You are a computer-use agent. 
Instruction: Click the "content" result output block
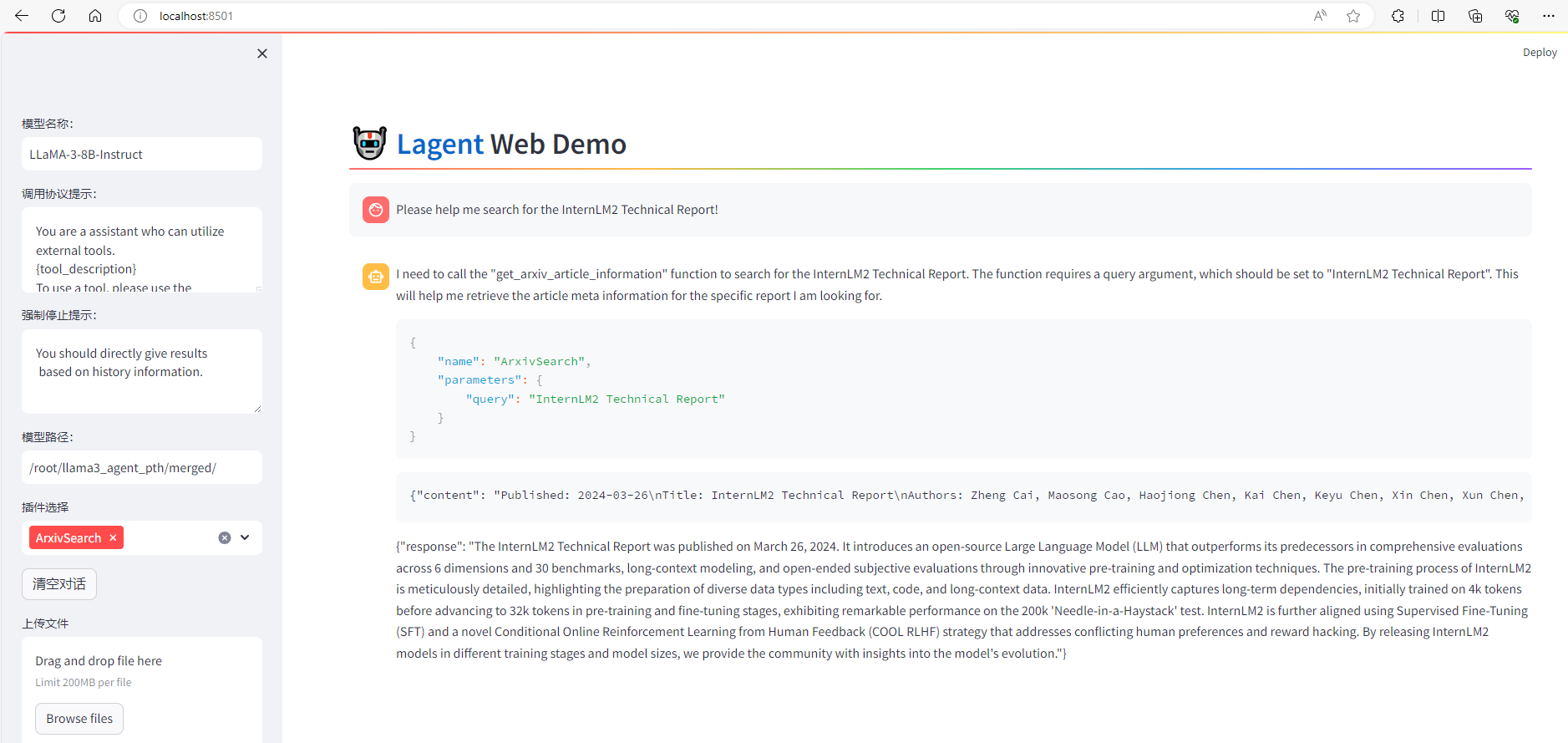tap(964, 496)
